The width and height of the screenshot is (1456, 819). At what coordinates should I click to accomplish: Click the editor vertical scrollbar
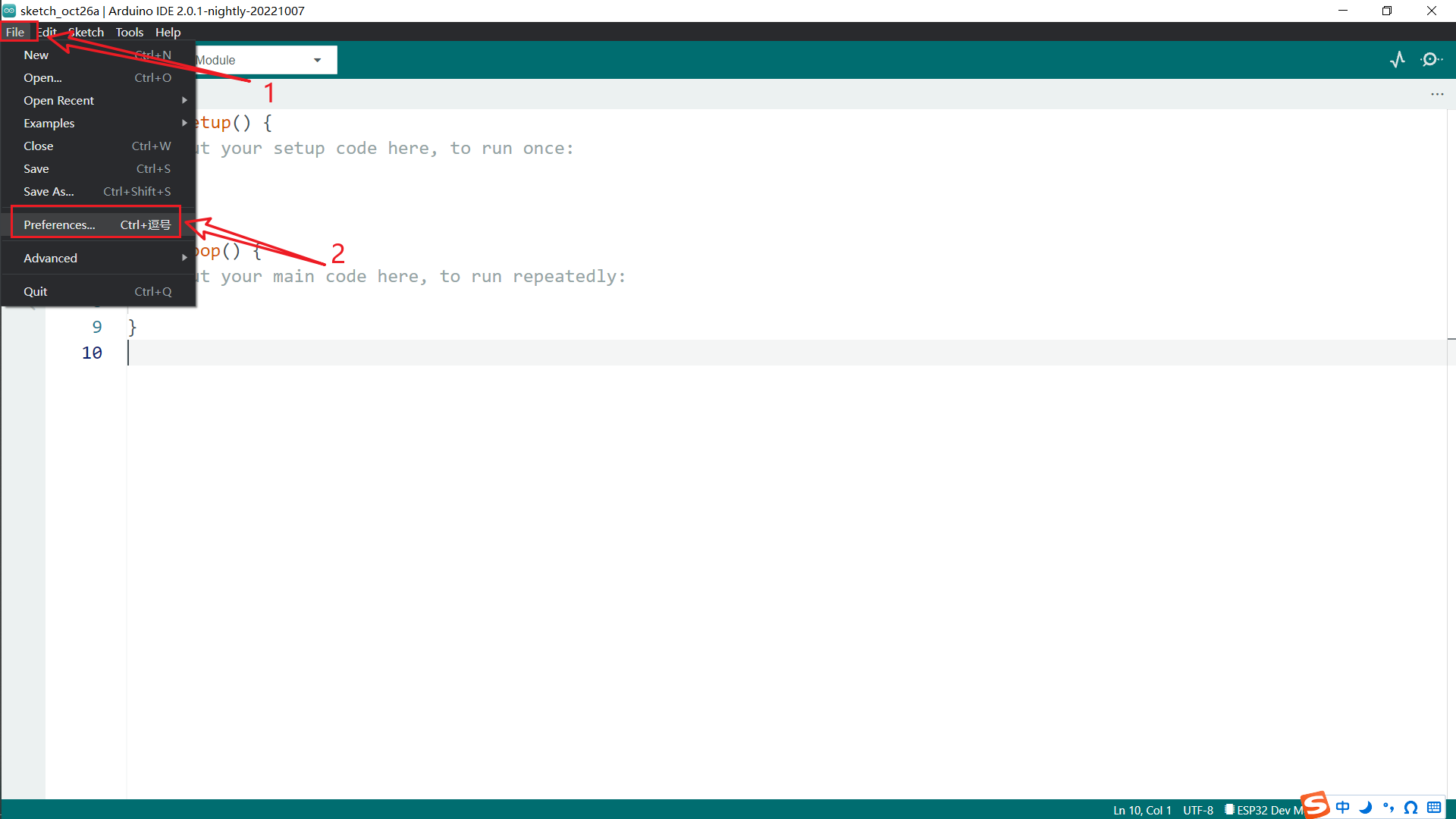tap(1451, 453)
